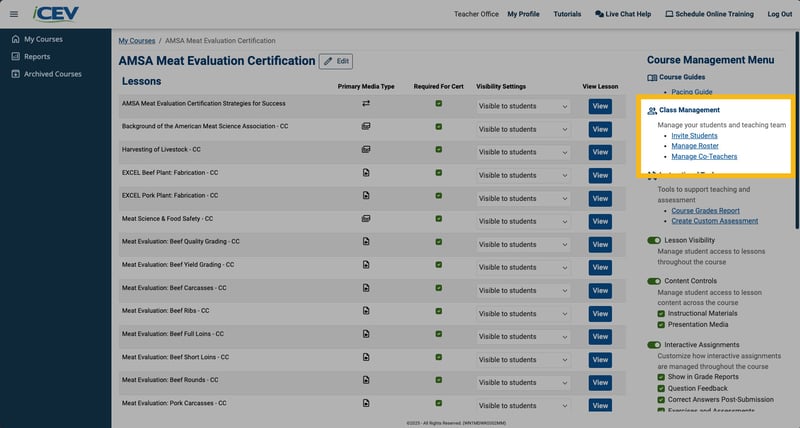
Task: Open visibility dropdown for Background of AMSA
Action: point(523,130)
